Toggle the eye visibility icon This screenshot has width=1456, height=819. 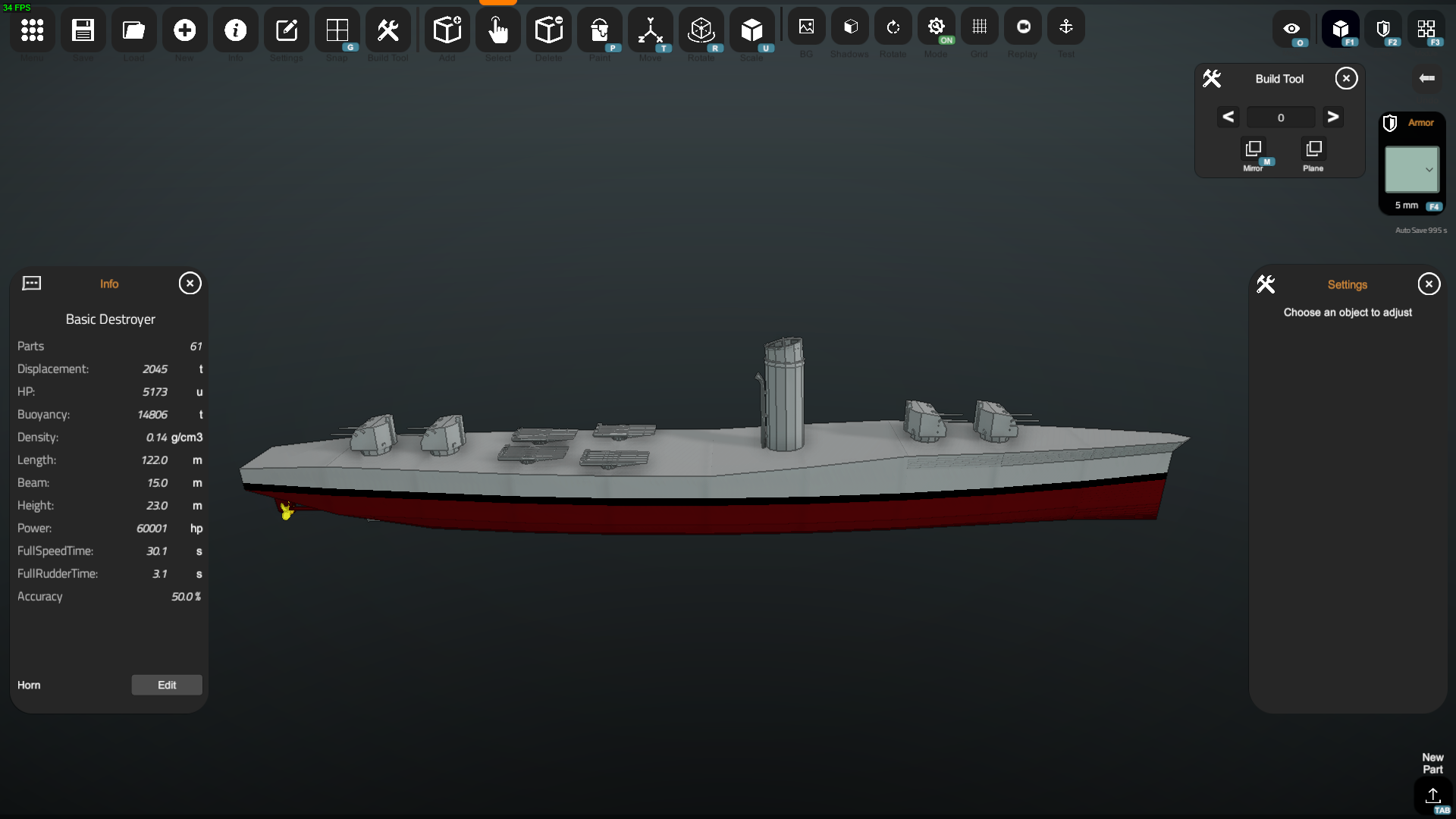[x=1291, y=29]
